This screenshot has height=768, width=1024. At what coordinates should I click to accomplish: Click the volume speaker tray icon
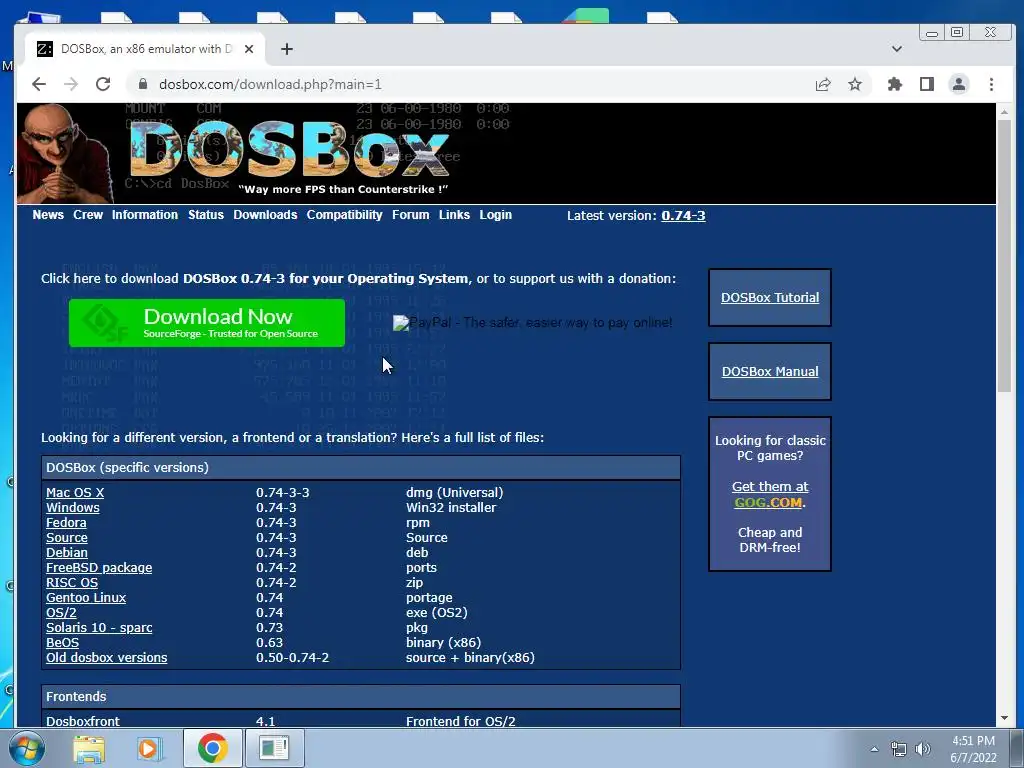[922, 749]
